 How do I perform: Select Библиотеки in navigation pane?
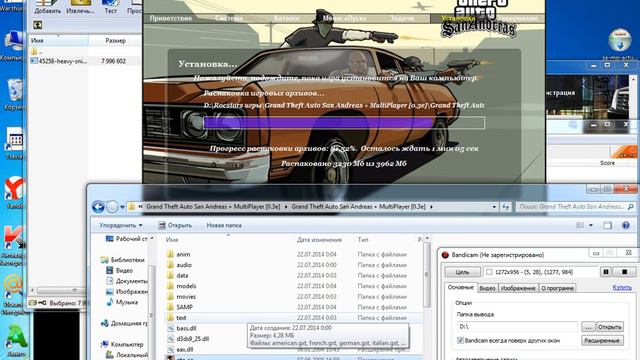[122, 260]
